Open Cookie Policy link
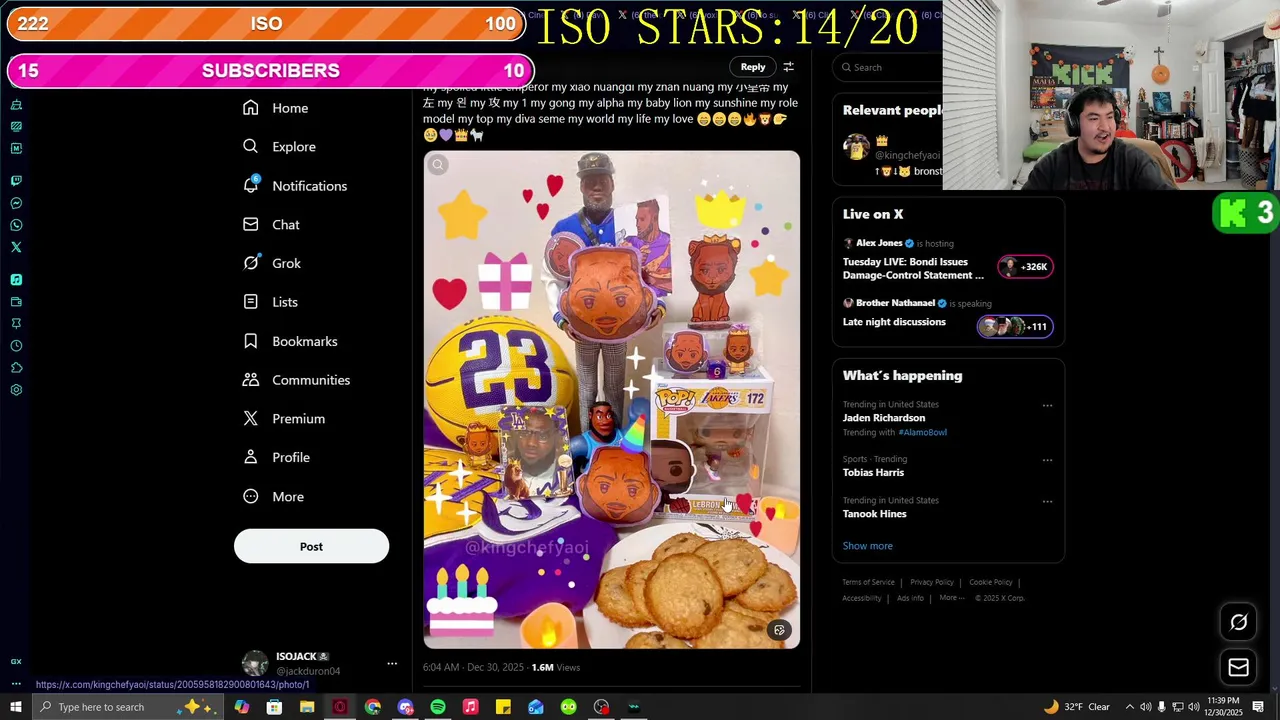The height and width of the screenshot is (720, 1280). pos(991,582)
